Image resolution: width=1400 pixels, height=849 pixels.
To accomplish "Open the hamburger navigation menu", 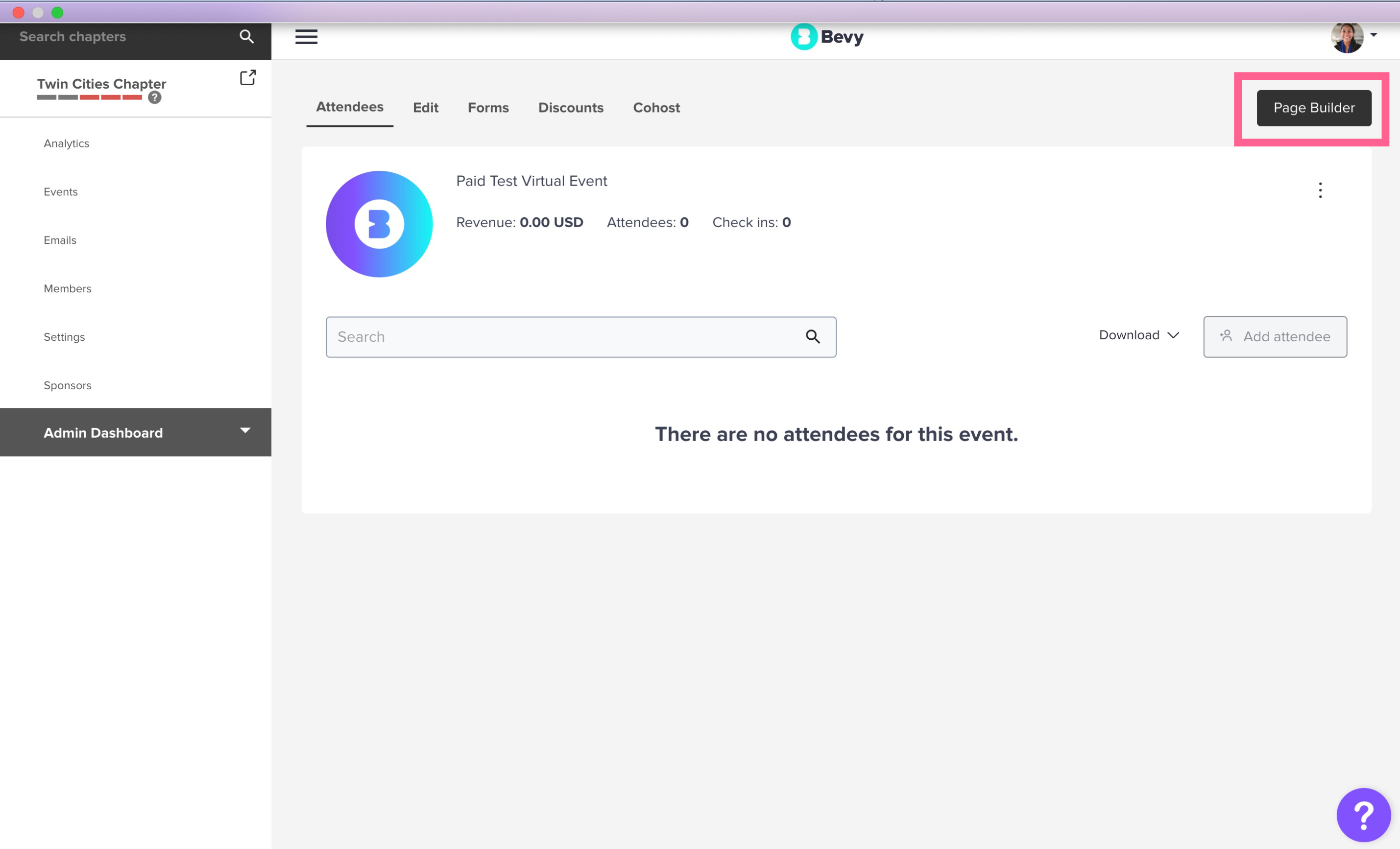I will click(x=306, y=36).
